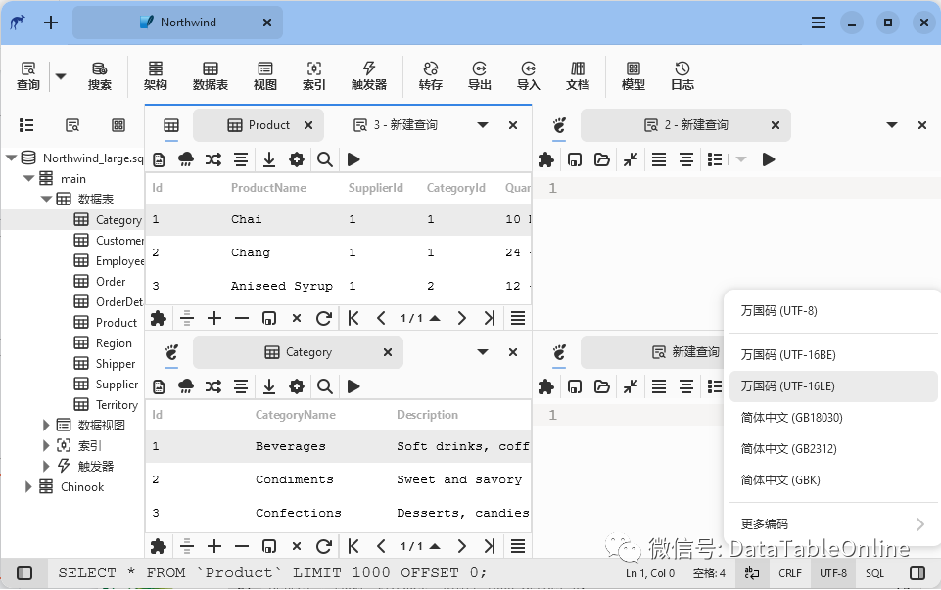Open the 视图 views tool
The width and height of the screenshot is (941, 590).
tap(265, 76)
